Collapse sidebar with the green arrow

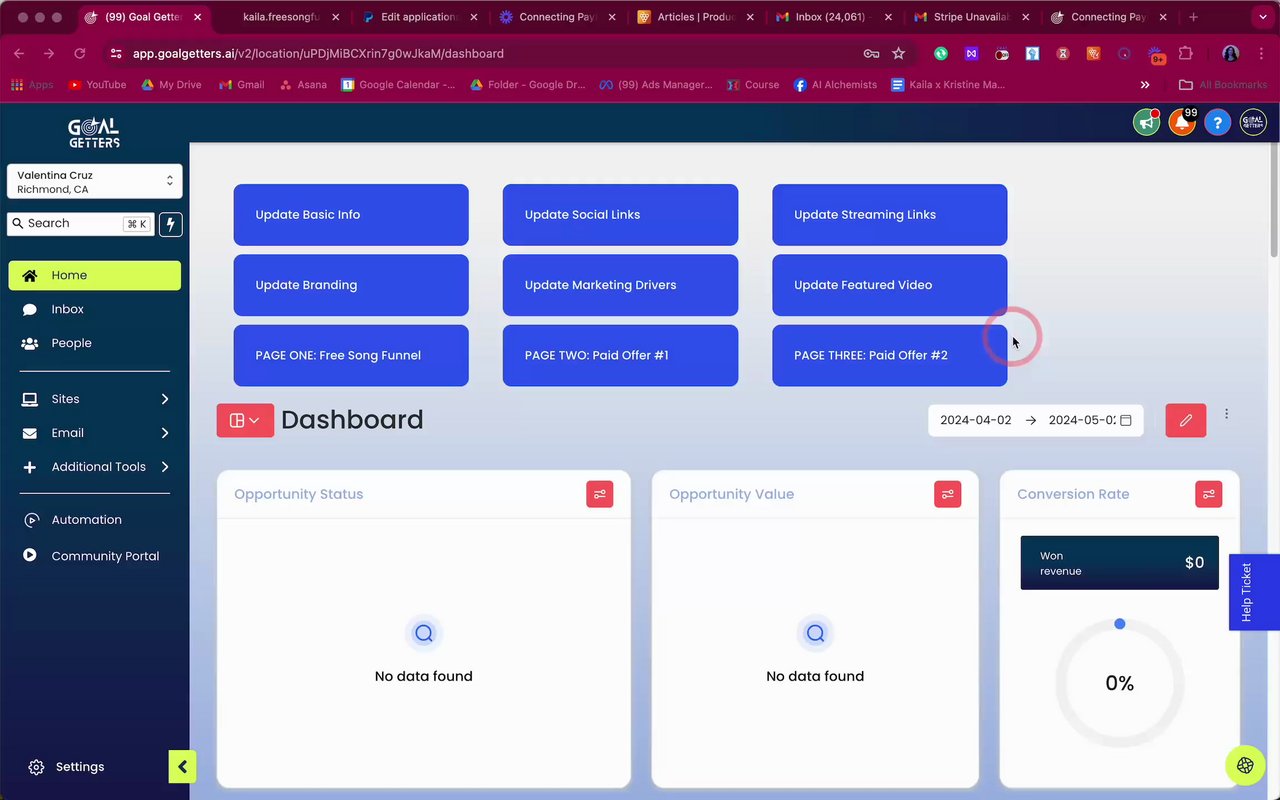click(x=182, y=767)
